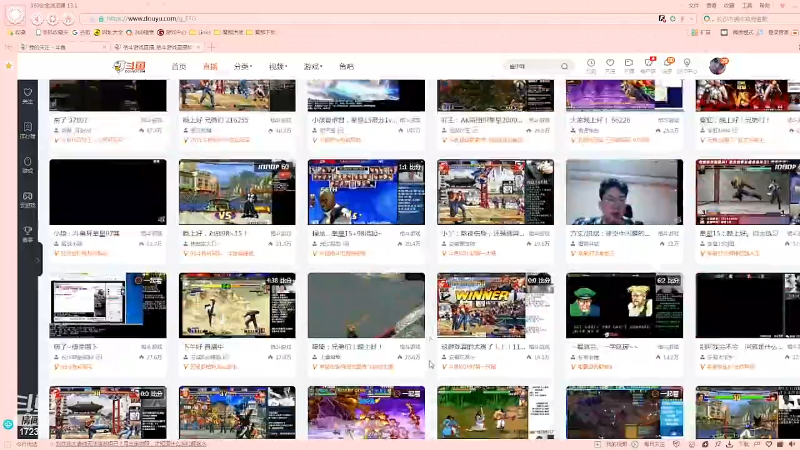Open the plain gray stream thumbnail
800x450 pixels.
pyautogui.click(x=366, y=305)
